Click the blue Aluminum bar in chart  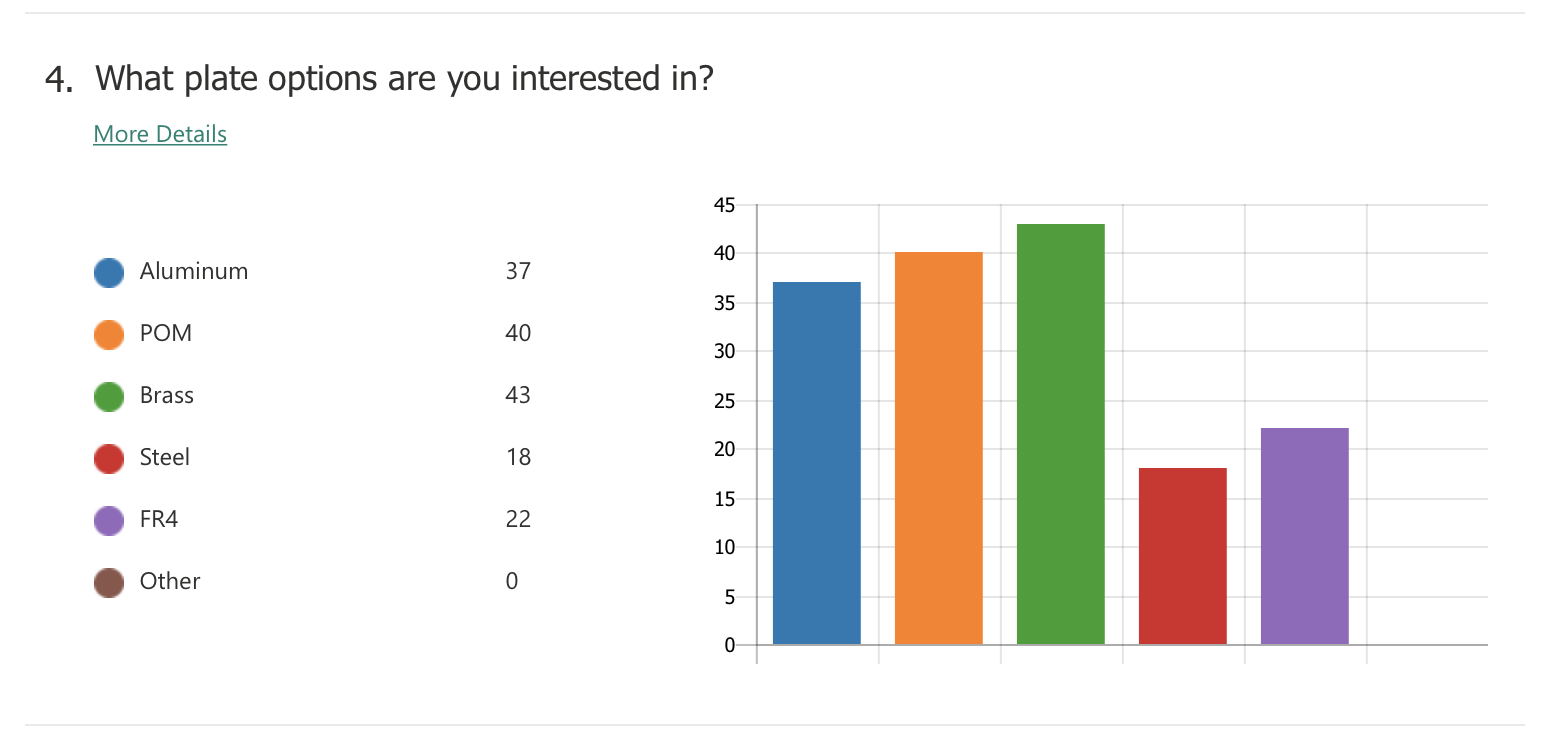tap(817, 463)
